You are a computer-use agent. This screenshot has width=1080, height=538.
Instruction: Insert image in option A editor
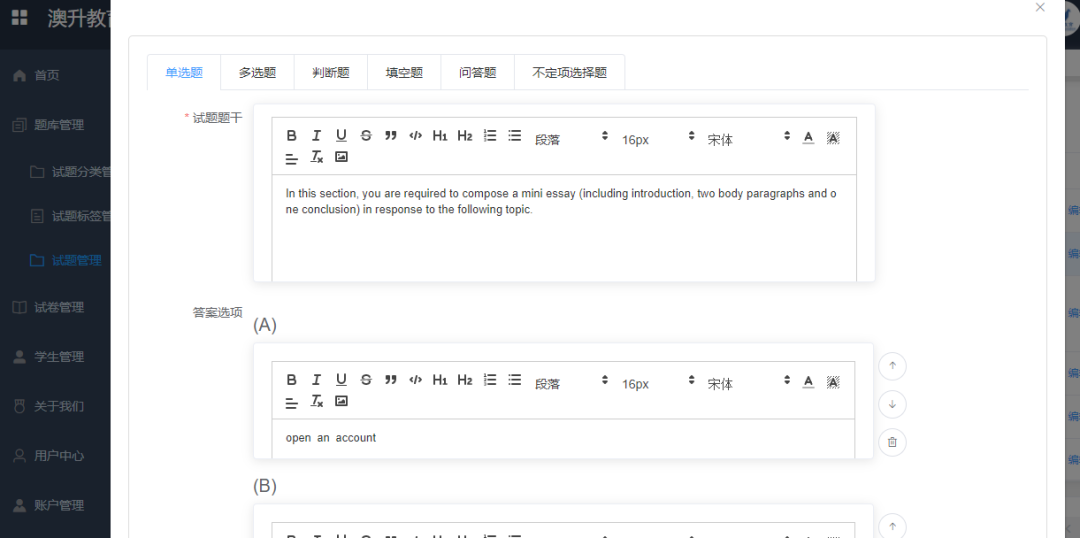click(341, 401)
